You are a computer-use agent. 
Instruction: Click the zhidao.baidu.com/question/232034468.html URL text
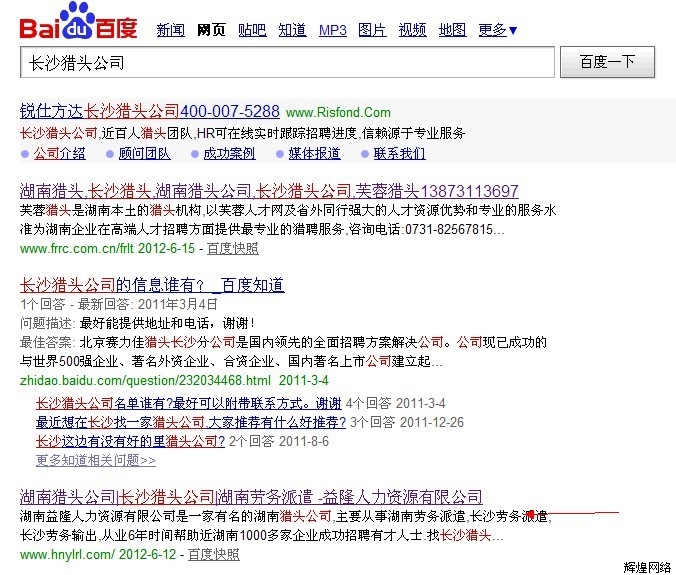145,381
